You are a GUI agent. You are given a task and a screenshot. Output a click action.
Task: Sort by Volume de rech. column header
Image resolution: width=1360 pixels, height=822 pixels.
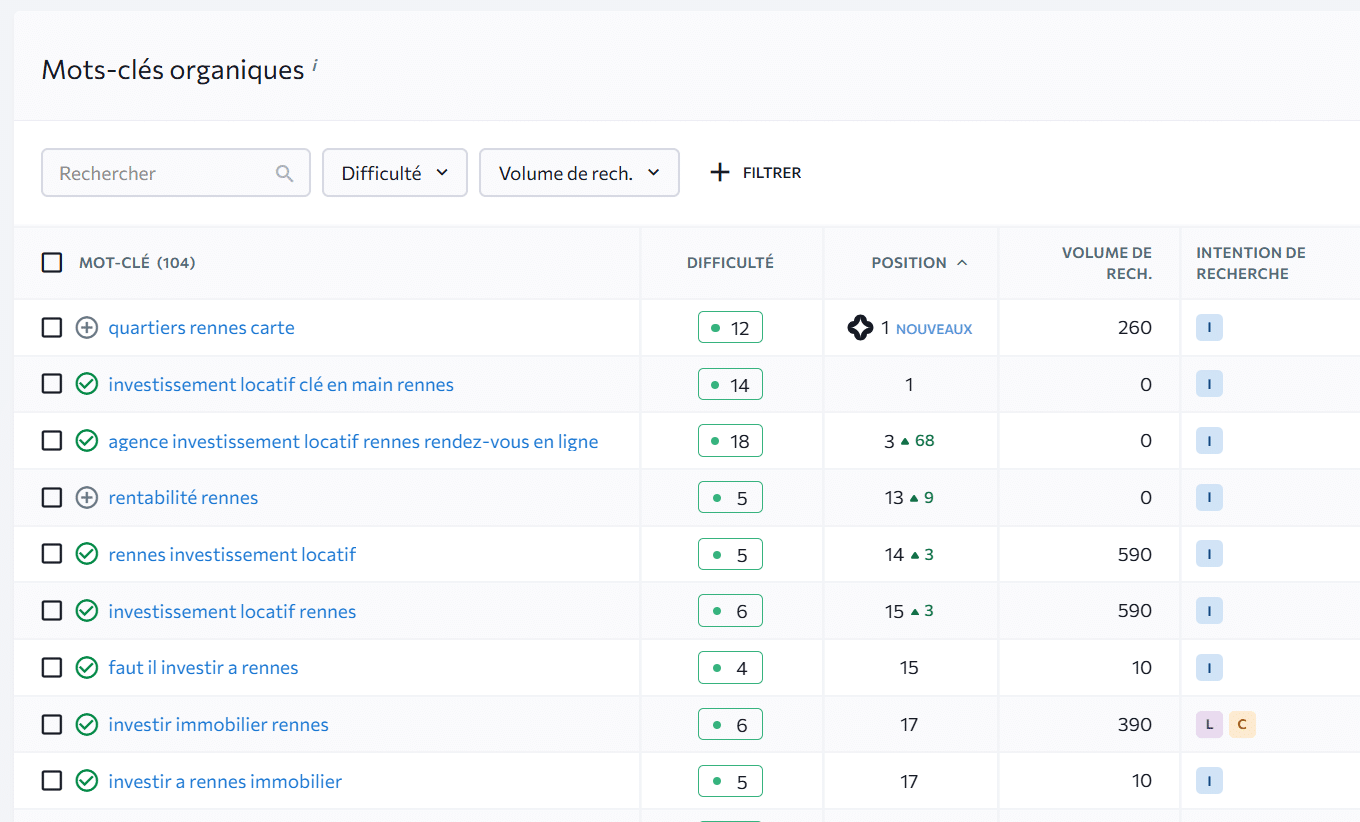pyautogui.click(x=1106, y=263)
